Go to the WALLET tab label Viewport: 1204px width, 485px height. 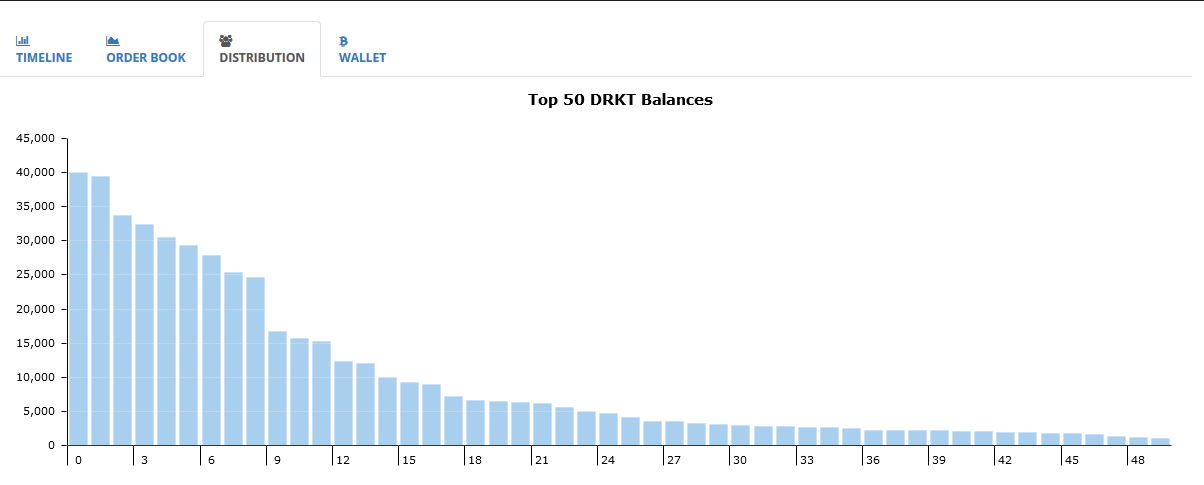(x=362, y=58)
